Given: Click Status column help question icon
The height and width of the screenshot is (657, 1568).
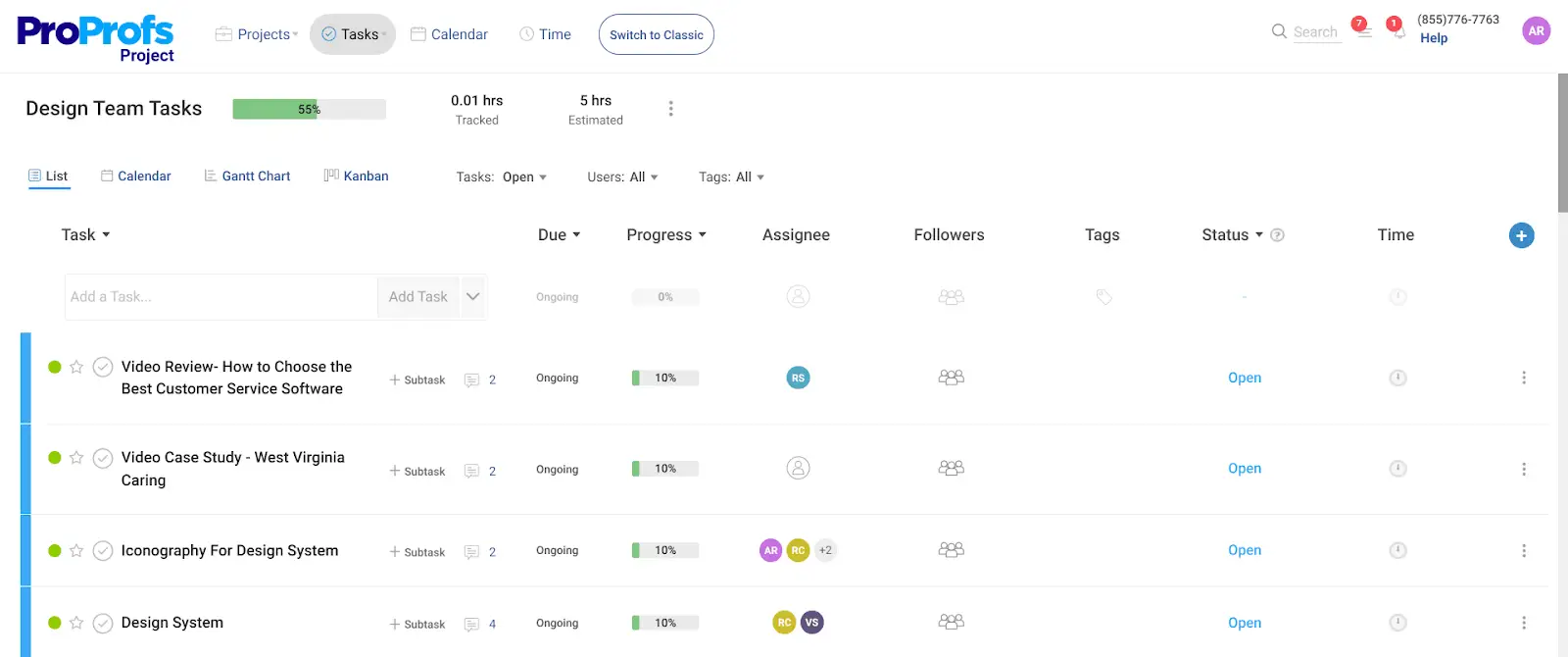Looking at the screenshot, I should pyautogui.click(x=1277, y=235).
